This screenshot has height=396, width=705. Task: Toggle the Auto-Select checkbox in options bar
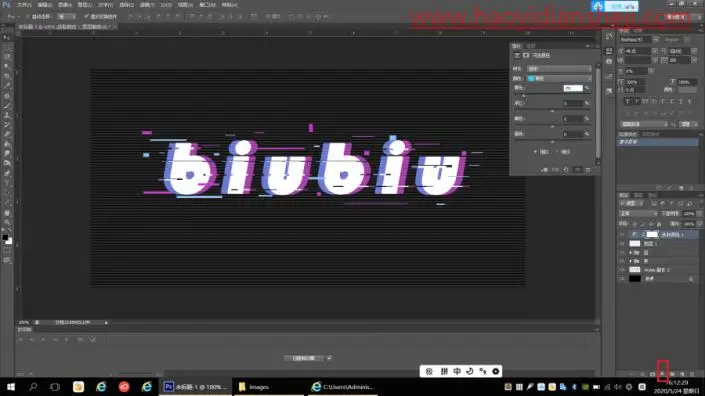coord(28,17)
